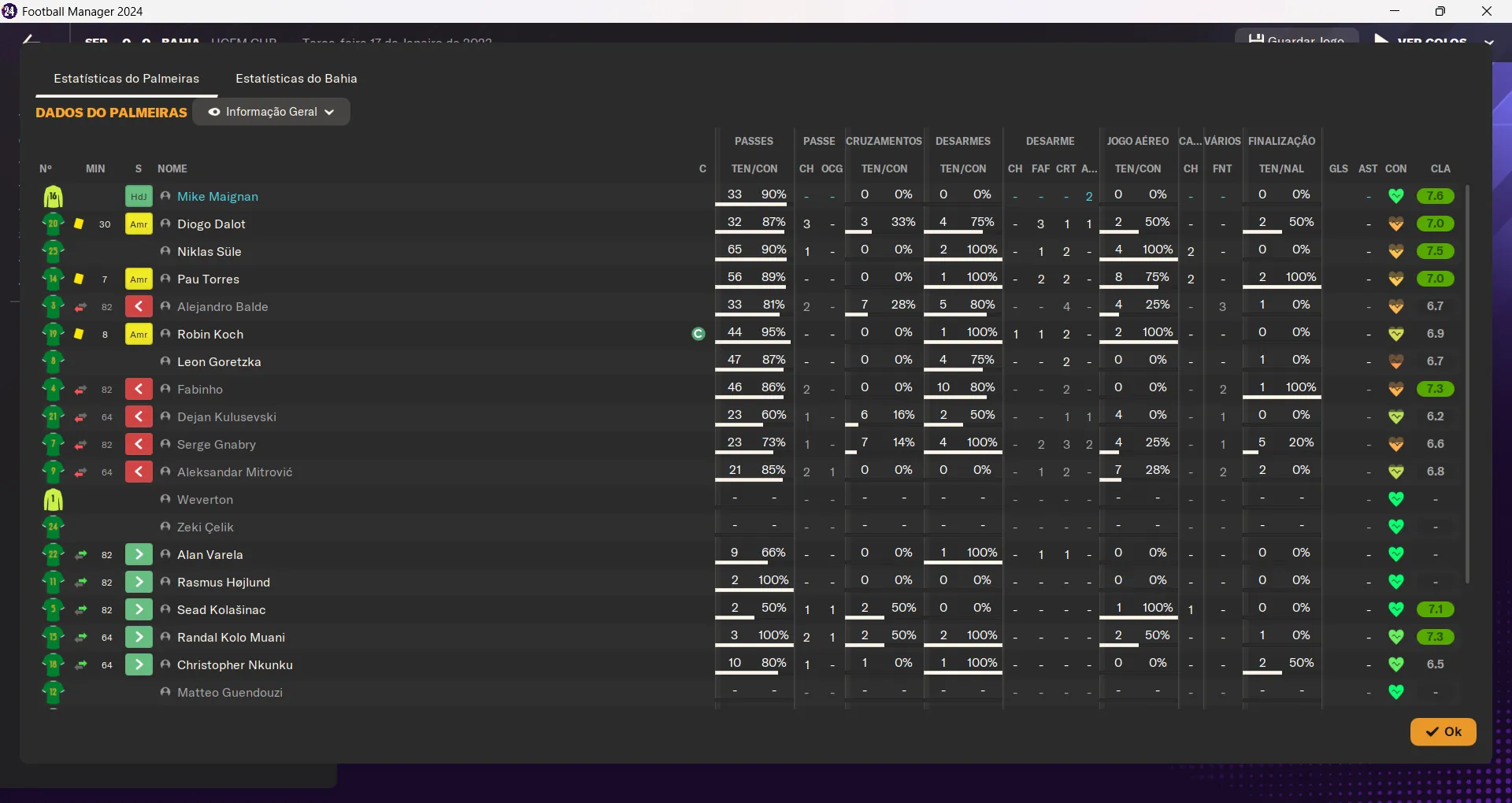Select Estatísticas do Palmeiras tab
This screenshot has height=803, width=1512.
pos(126,79)
